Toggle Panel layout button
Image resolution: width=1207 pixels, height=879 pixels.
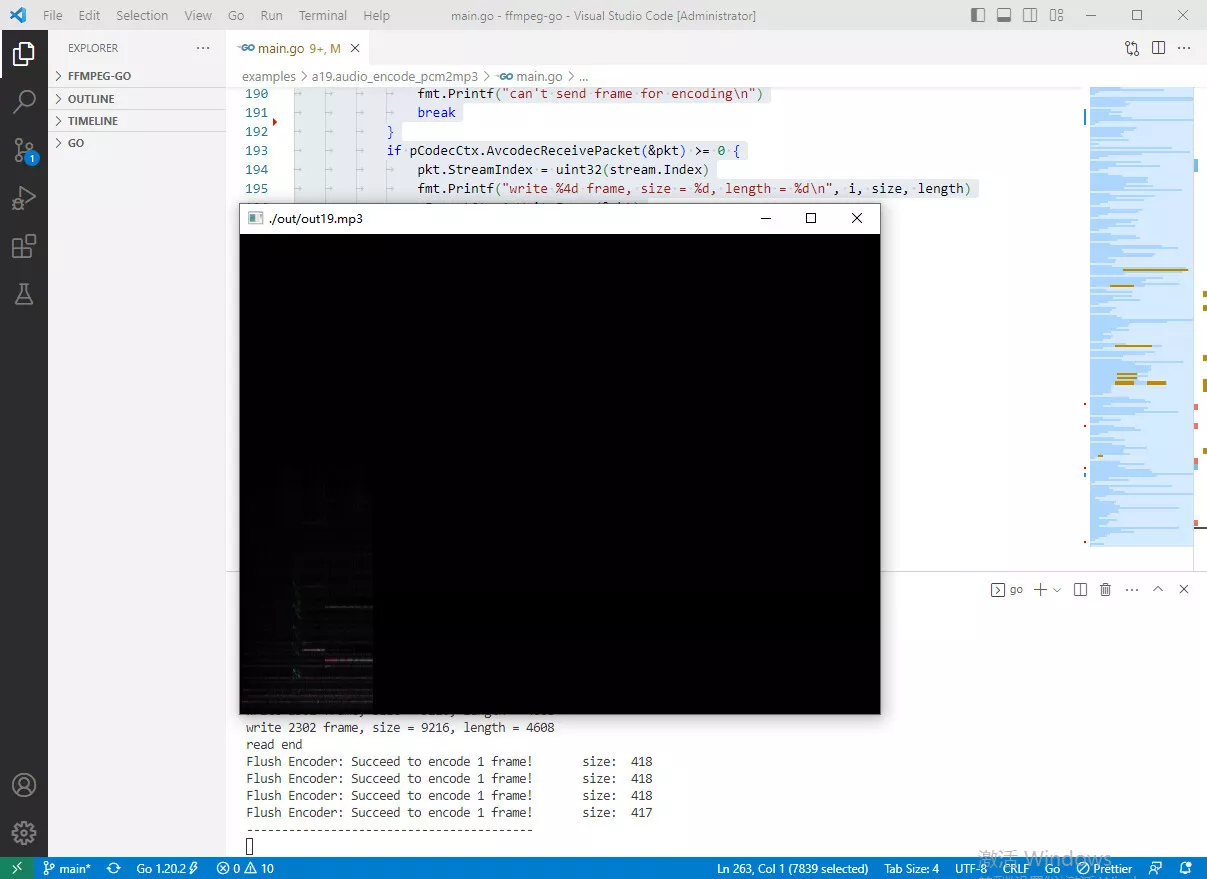1004,15
